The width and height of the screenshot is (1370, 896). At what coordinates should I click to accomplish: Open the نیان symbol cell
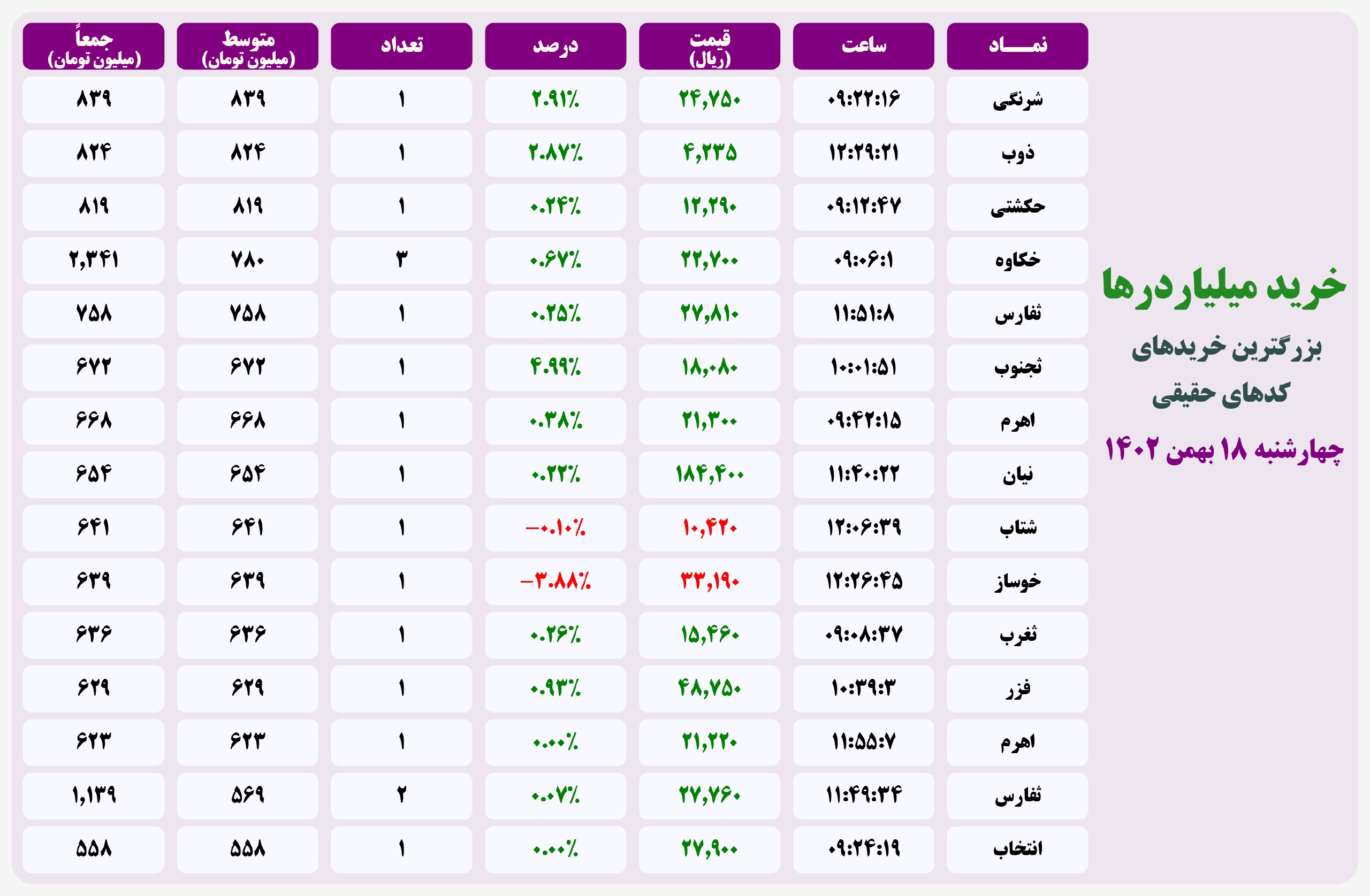pyautogui.click(x=1017, y=474)
